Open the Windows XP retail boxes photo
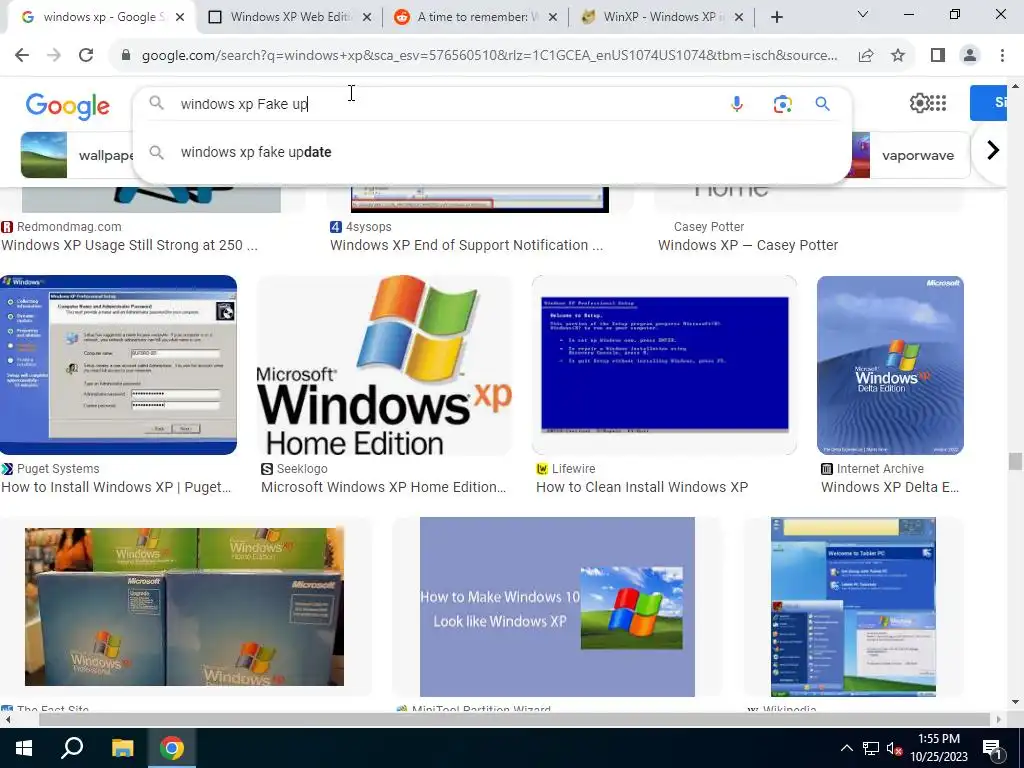Image resolution: width=1024 pixels, height=768 pixels. click(x=184, y=607)
